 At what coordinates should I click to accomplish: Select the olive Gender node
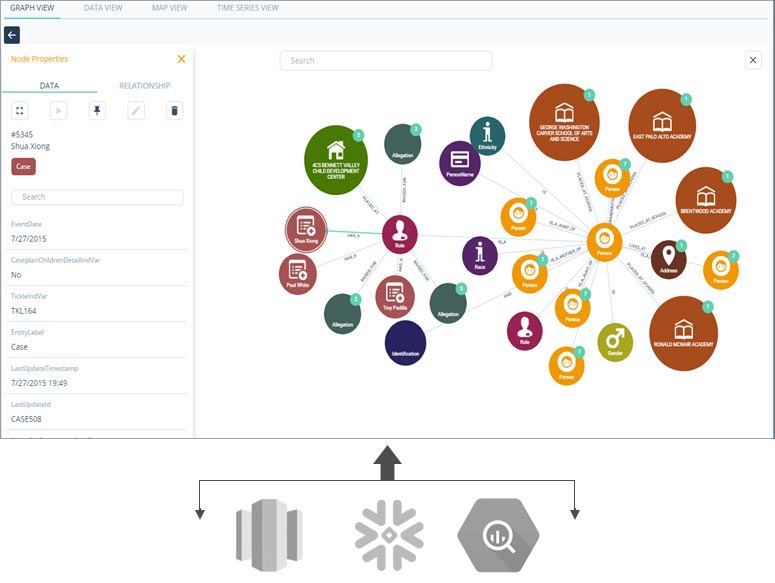pos(615,342)
